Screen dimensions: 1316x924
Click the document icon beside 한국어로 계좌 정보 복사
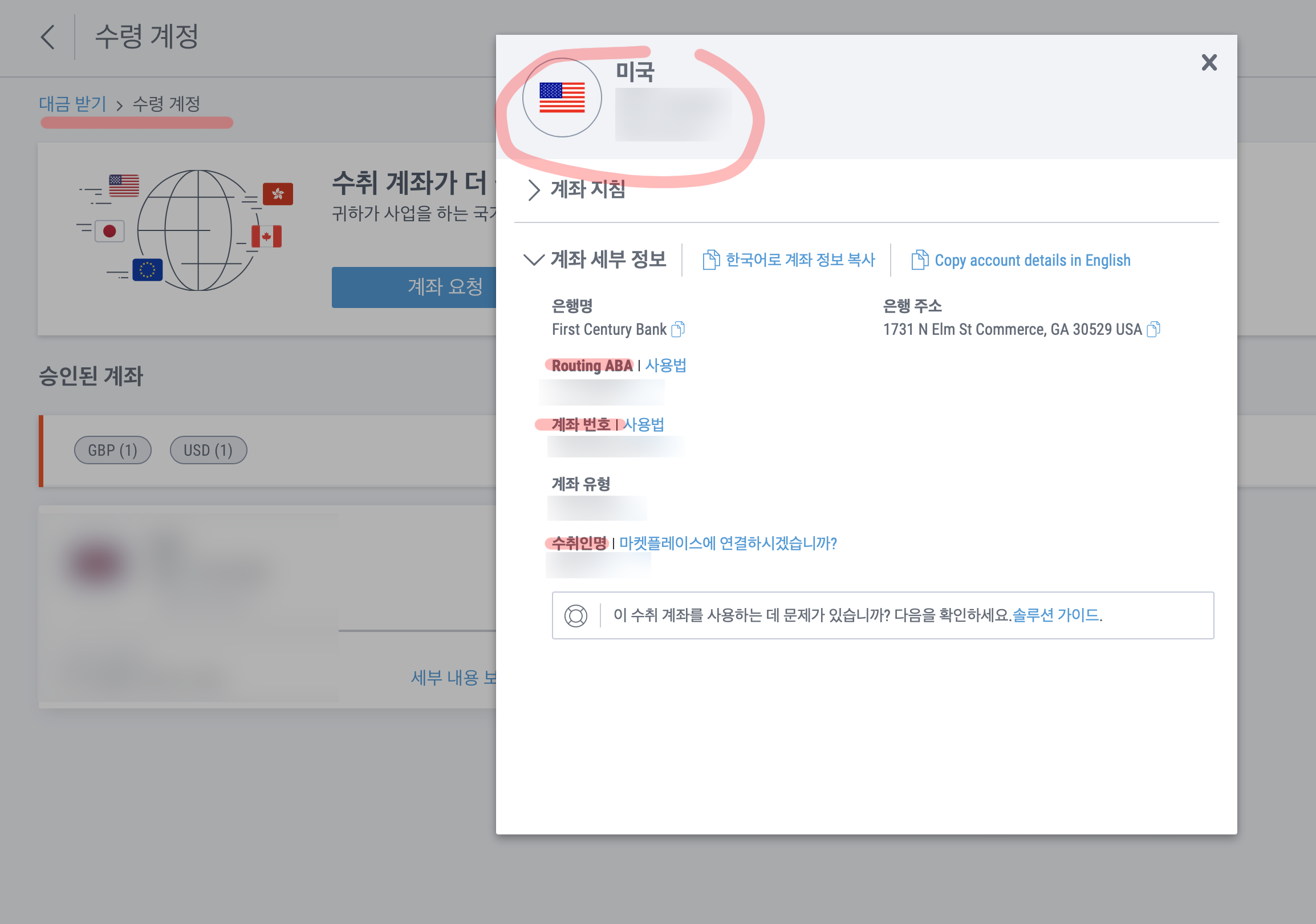[710, 260]
